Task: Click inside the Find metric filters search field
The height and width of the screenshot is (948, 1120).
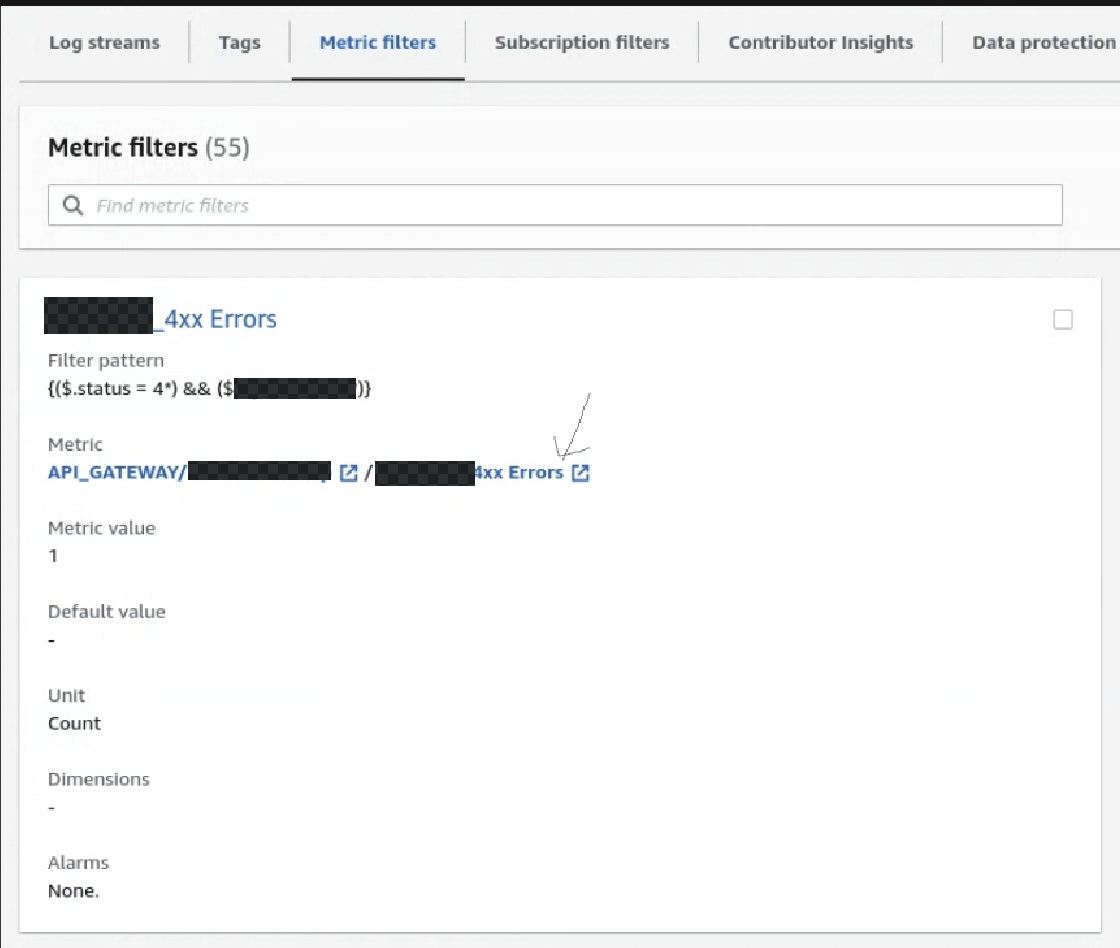Action: [400, 204]
